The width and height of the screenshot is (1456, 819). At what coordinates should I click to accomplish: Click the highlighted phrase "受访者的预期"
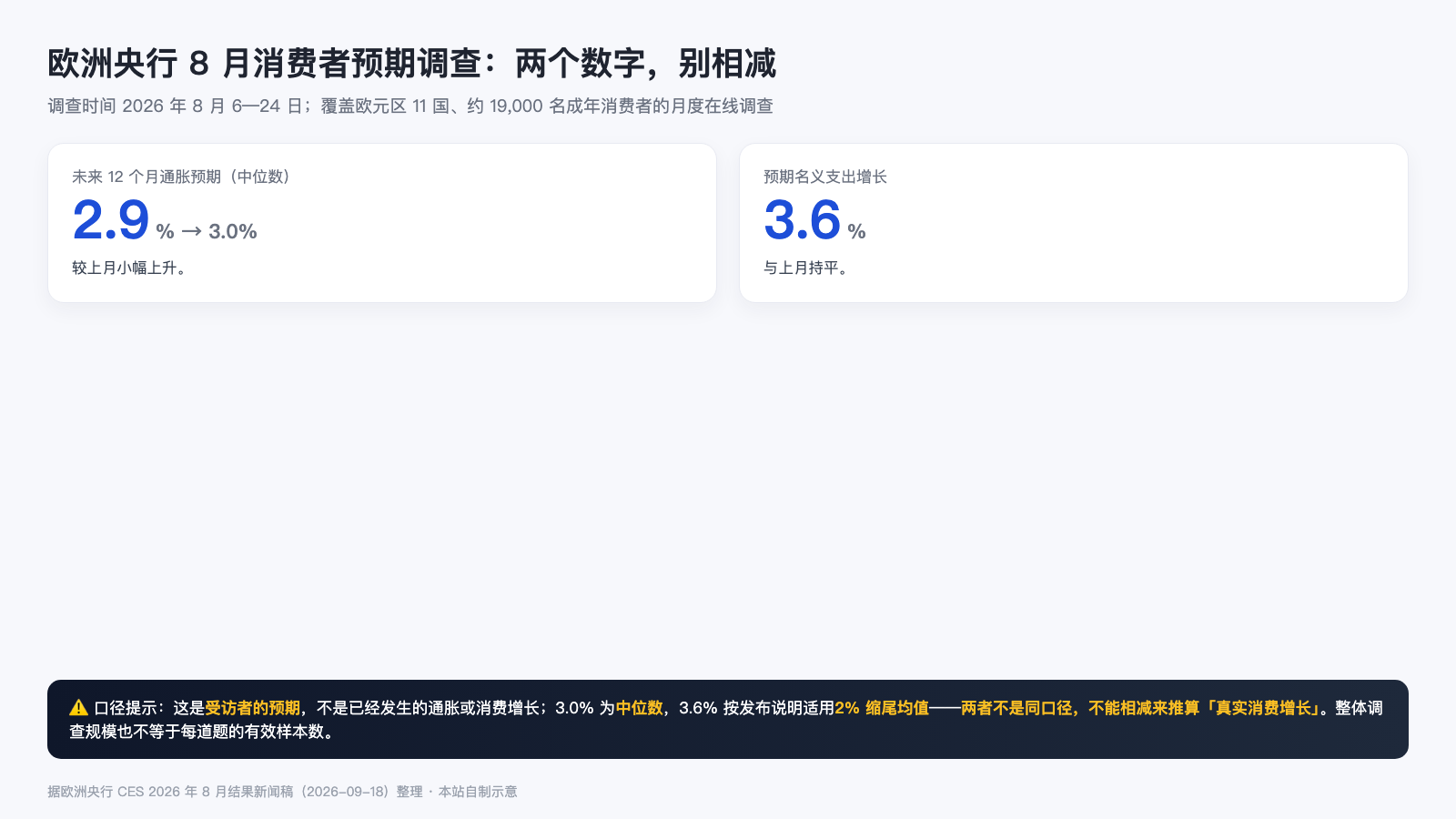[x=253, y=708]
